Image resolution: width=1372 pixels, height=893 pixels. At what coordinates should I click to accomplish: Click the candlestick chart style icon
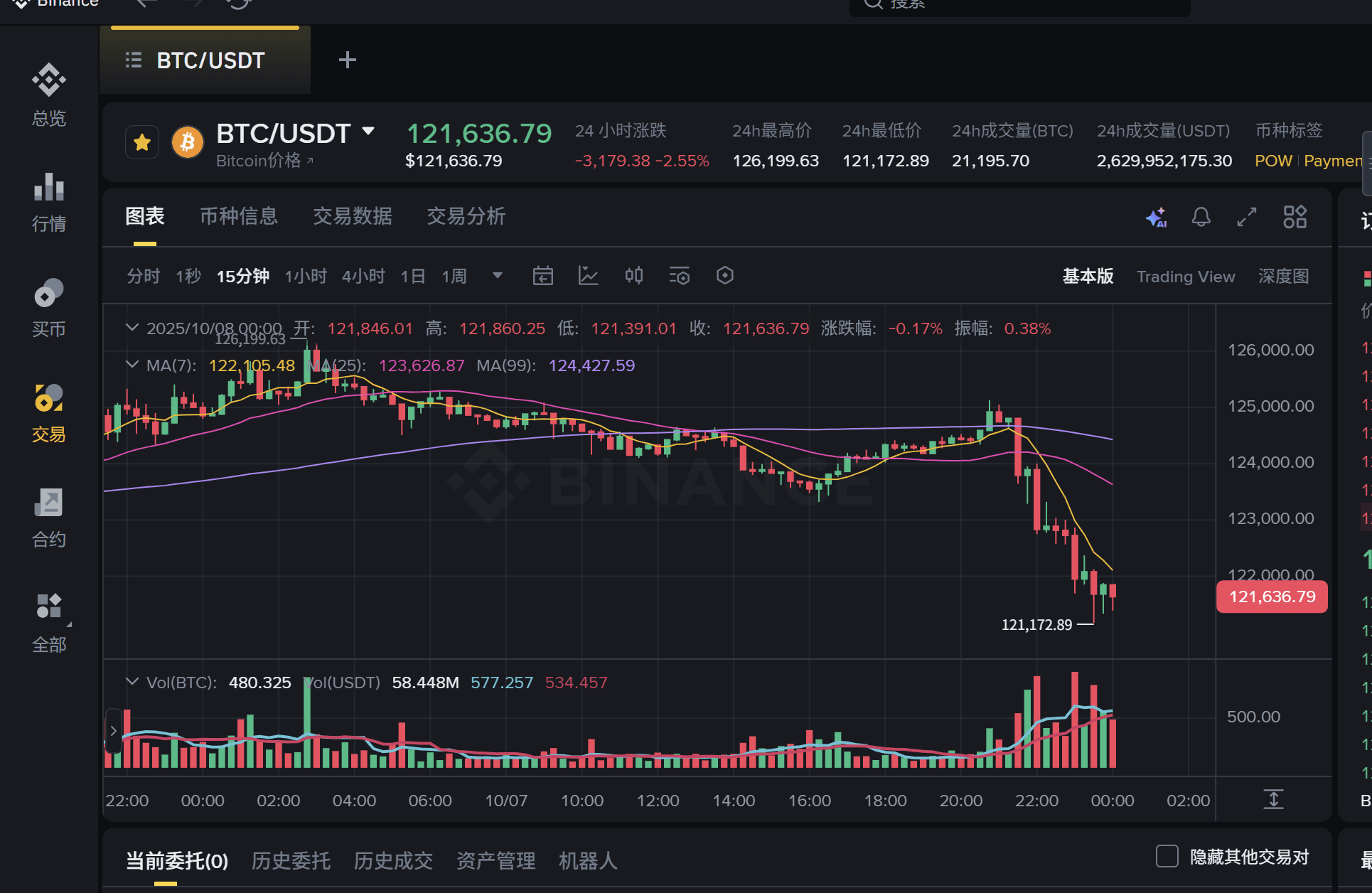point(633,276)
